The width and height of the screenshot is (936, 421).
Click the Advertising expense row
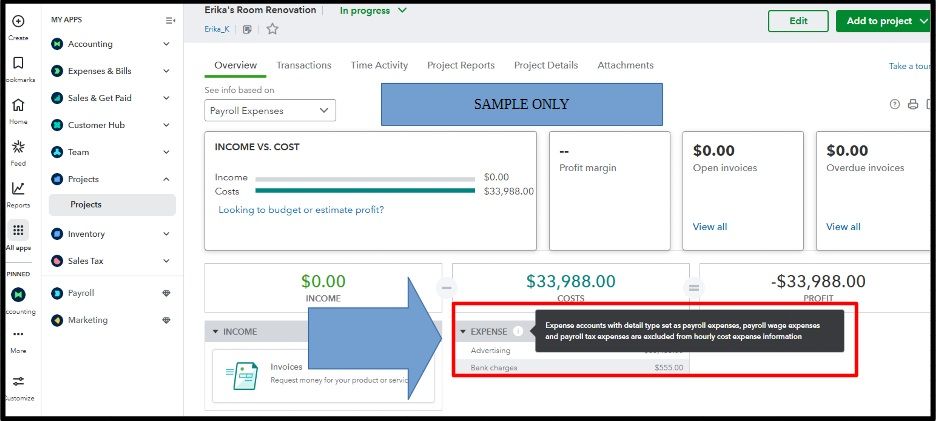[x=571, y=351]
